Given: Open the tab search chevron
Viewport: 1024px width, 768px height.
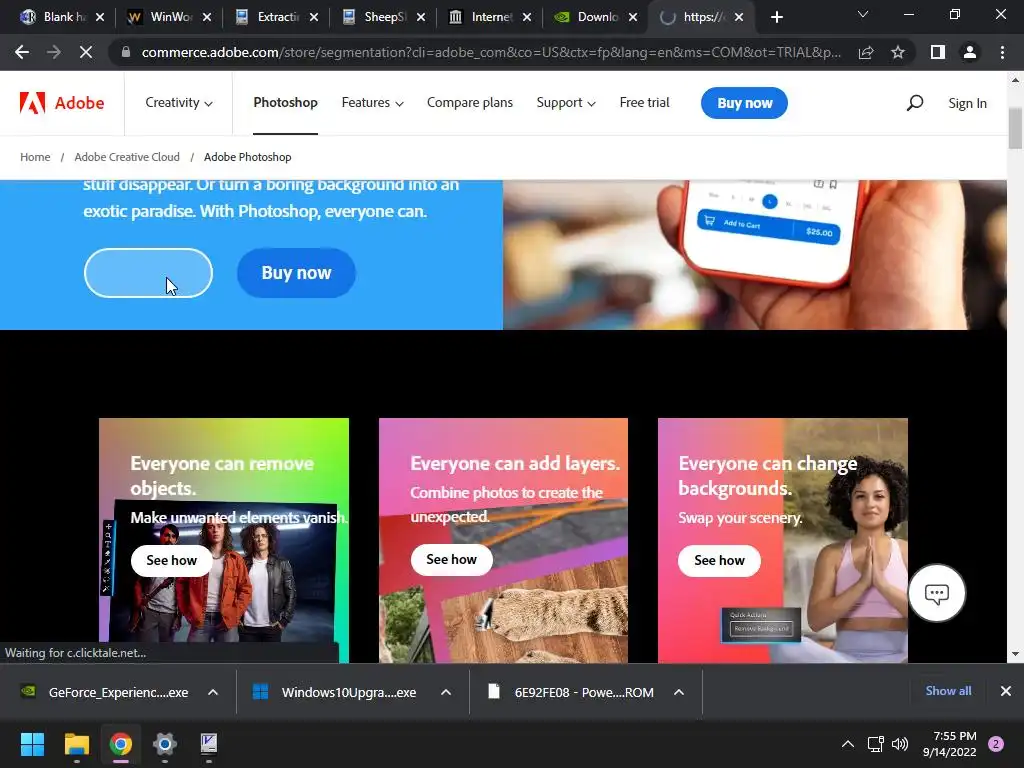Looking at the screenshot, I should [863, 14].
